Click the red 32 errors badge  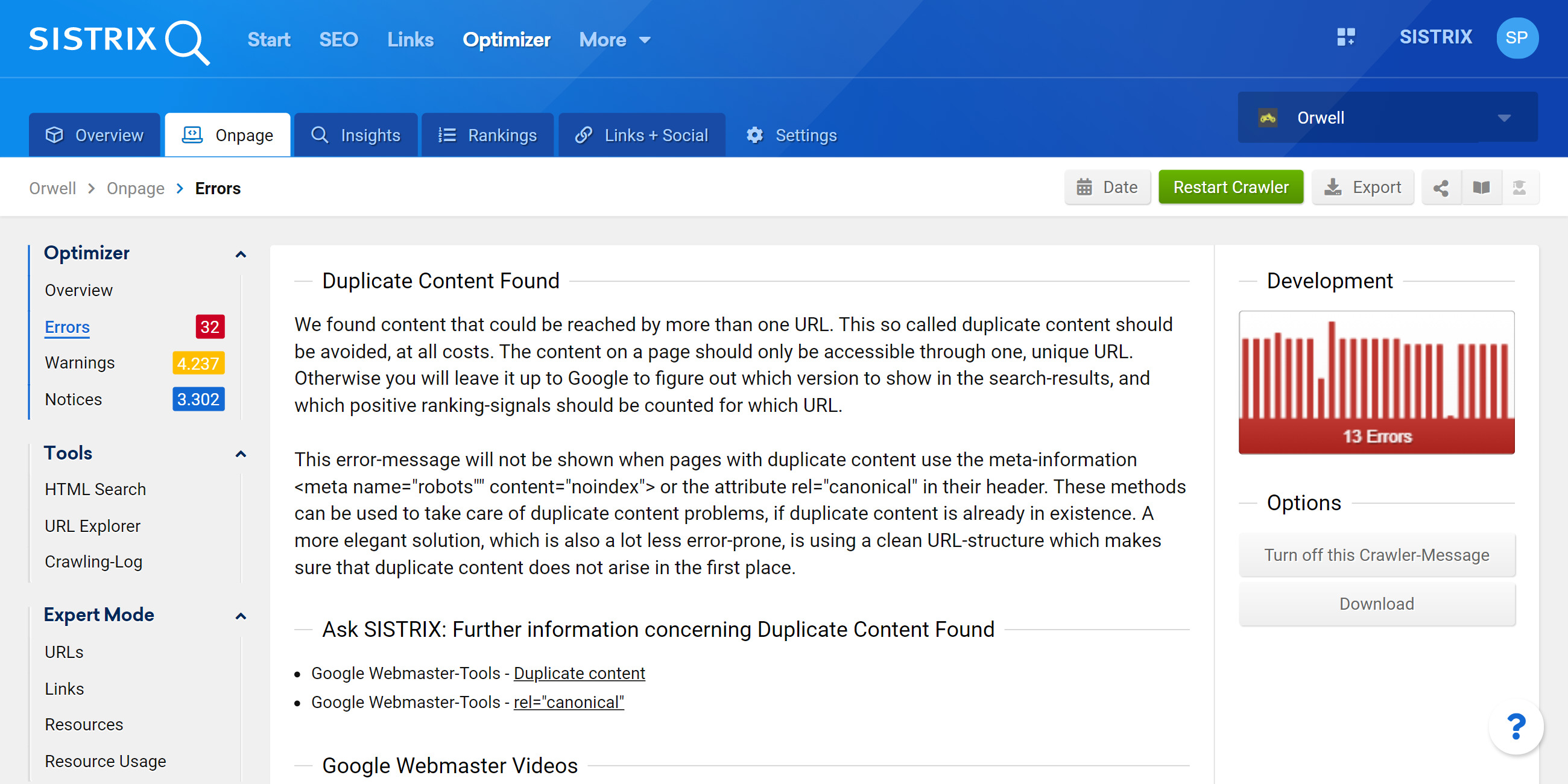(x=210, y=327)
